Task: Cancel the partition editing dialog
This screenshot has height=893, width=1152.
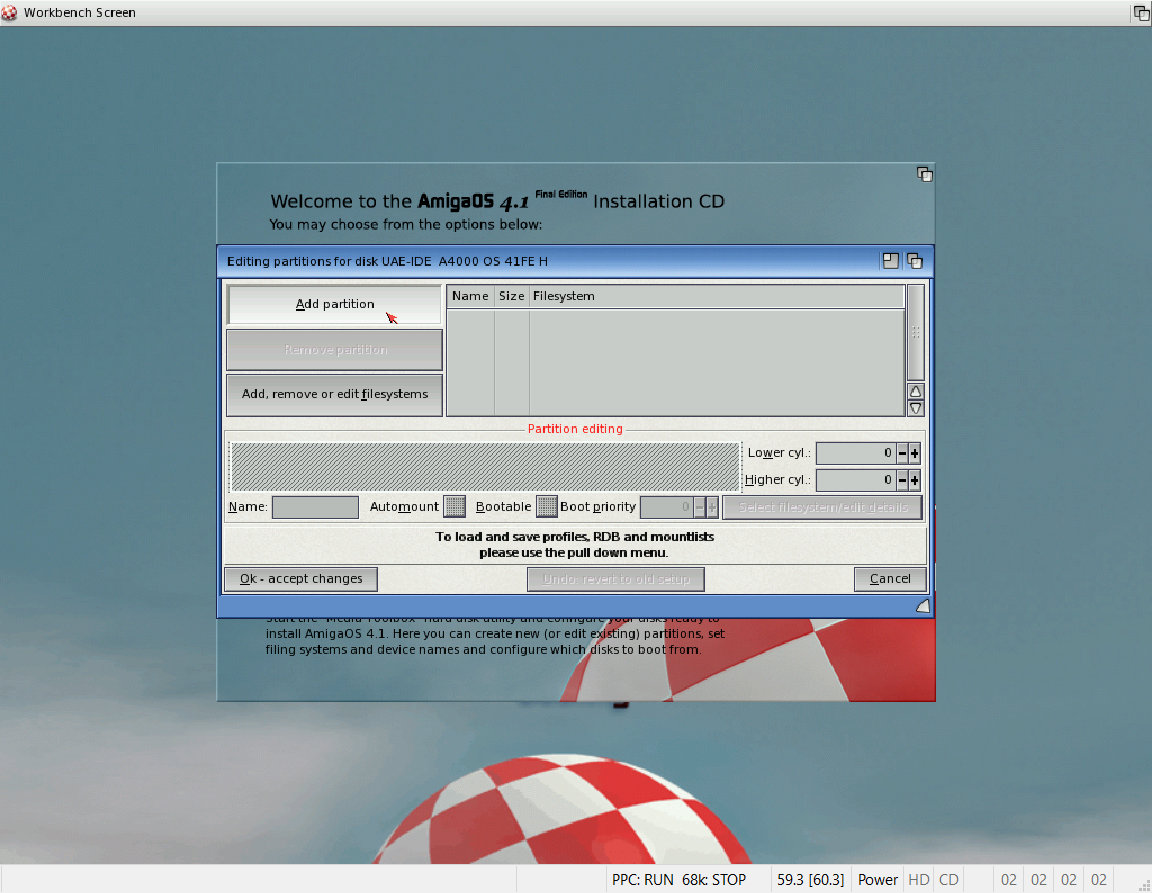Action: point(890,579)
